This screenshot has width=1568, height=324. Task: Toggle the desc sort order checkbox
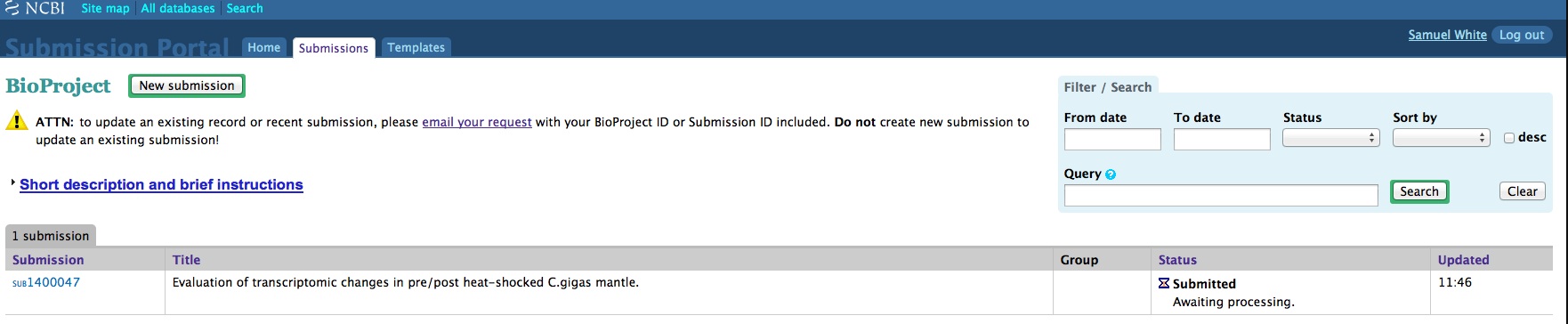[x=1509, y=138]
